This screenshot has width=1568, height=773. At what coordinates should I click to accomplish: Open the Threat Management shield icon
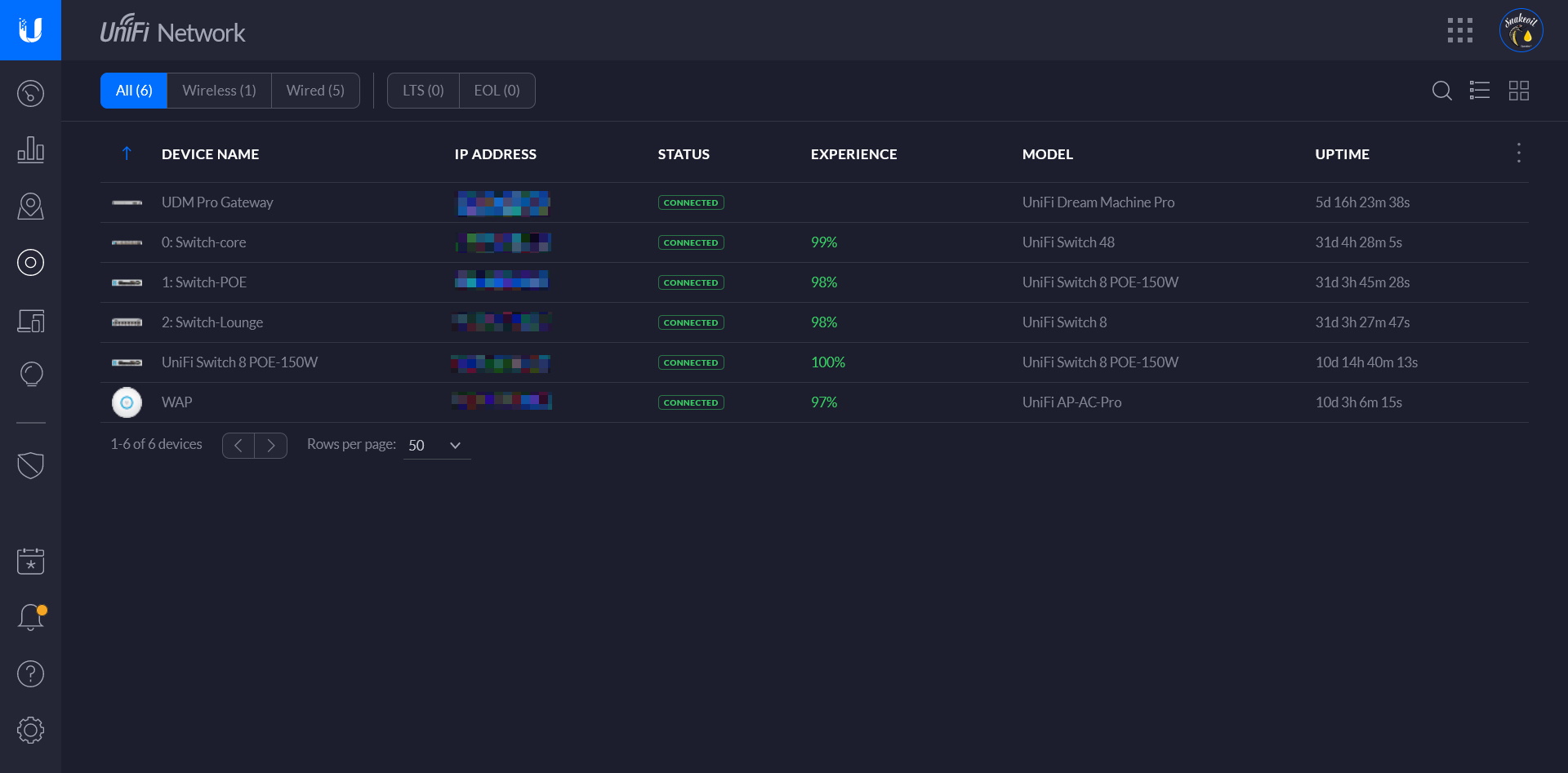pos(30,465)
